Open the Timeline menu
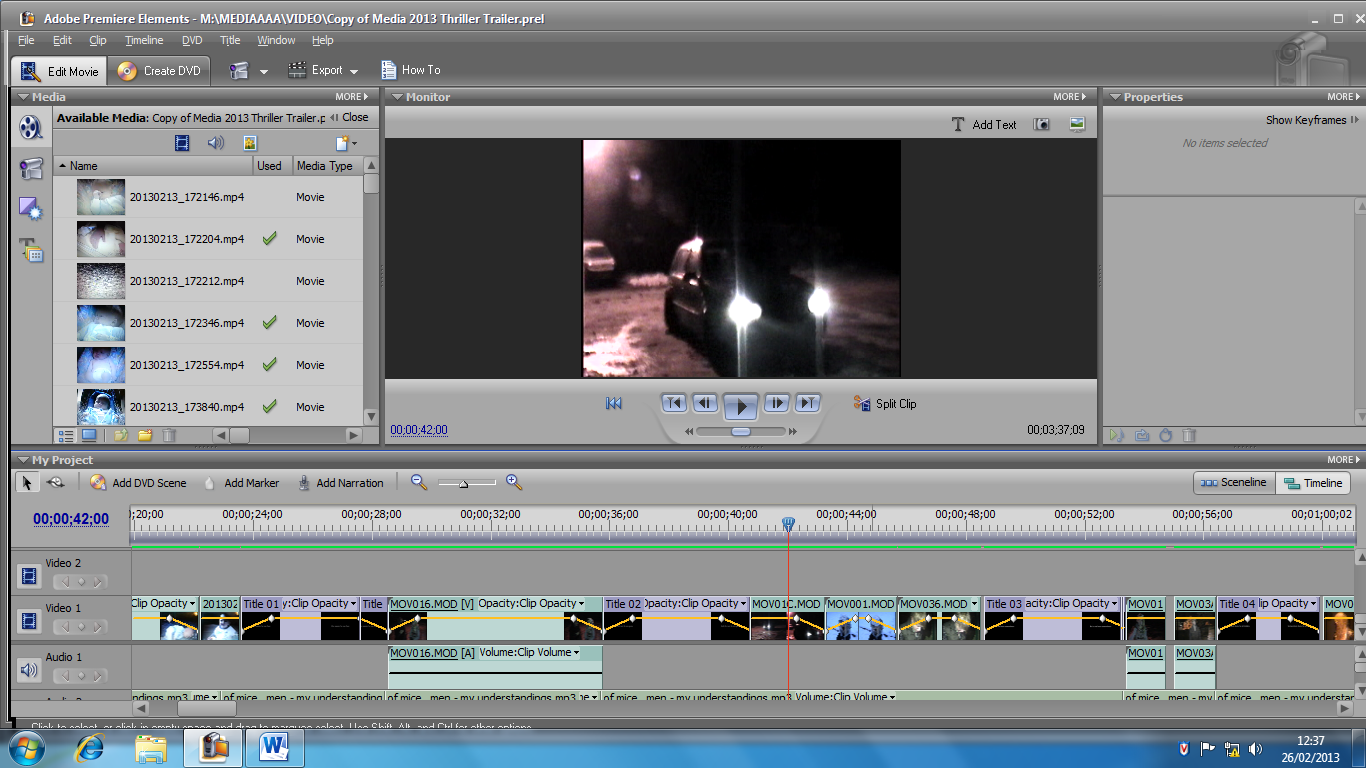 coord(144,40)
